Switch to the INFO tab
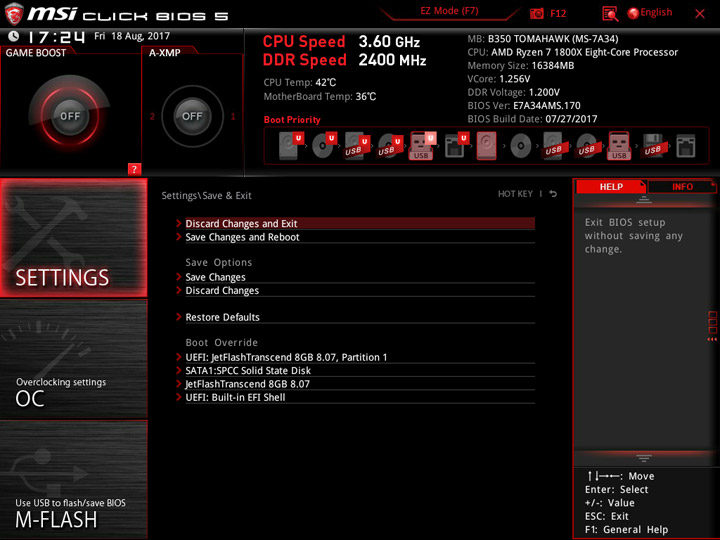This screenshot has width=720, height=540. click(682, 187)
